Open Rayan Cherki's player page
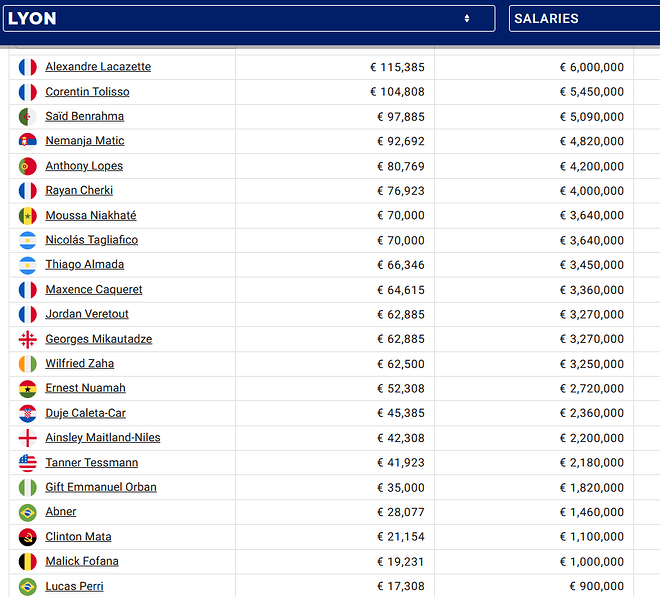660x597 pixels. 79,190
